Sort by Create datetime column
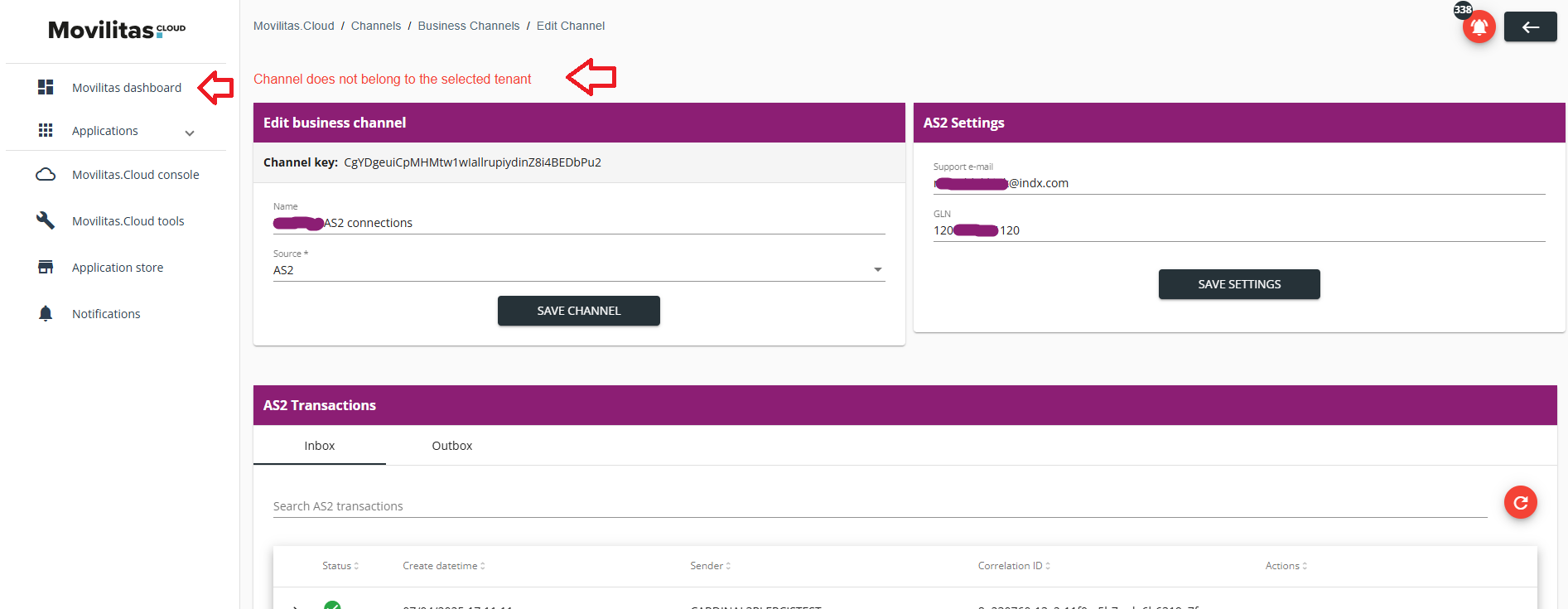 tap(444, 566)
